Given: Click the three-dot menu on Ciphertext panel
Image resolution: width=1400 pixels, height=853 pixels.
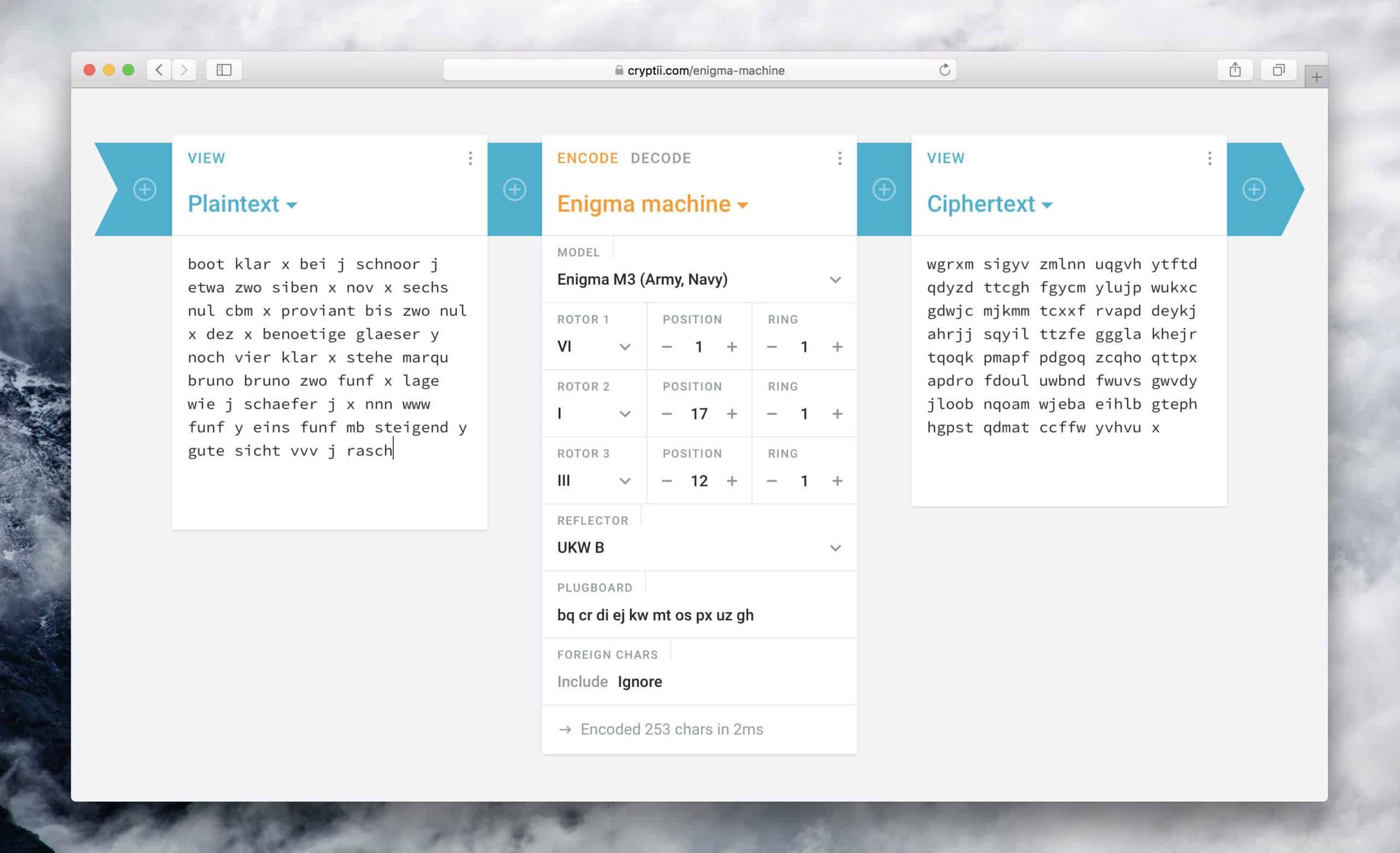Looking at the screenshot, I should [1209, 158].
